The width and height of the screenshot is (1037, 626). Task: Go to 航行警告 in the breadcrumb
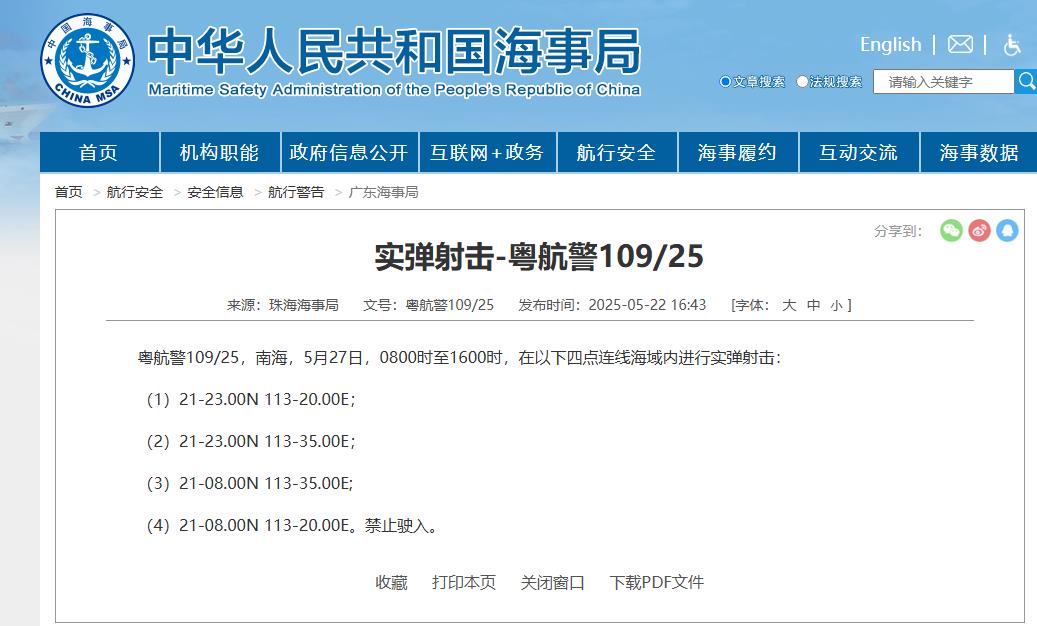pyautogui.click(x=296, y=192)
